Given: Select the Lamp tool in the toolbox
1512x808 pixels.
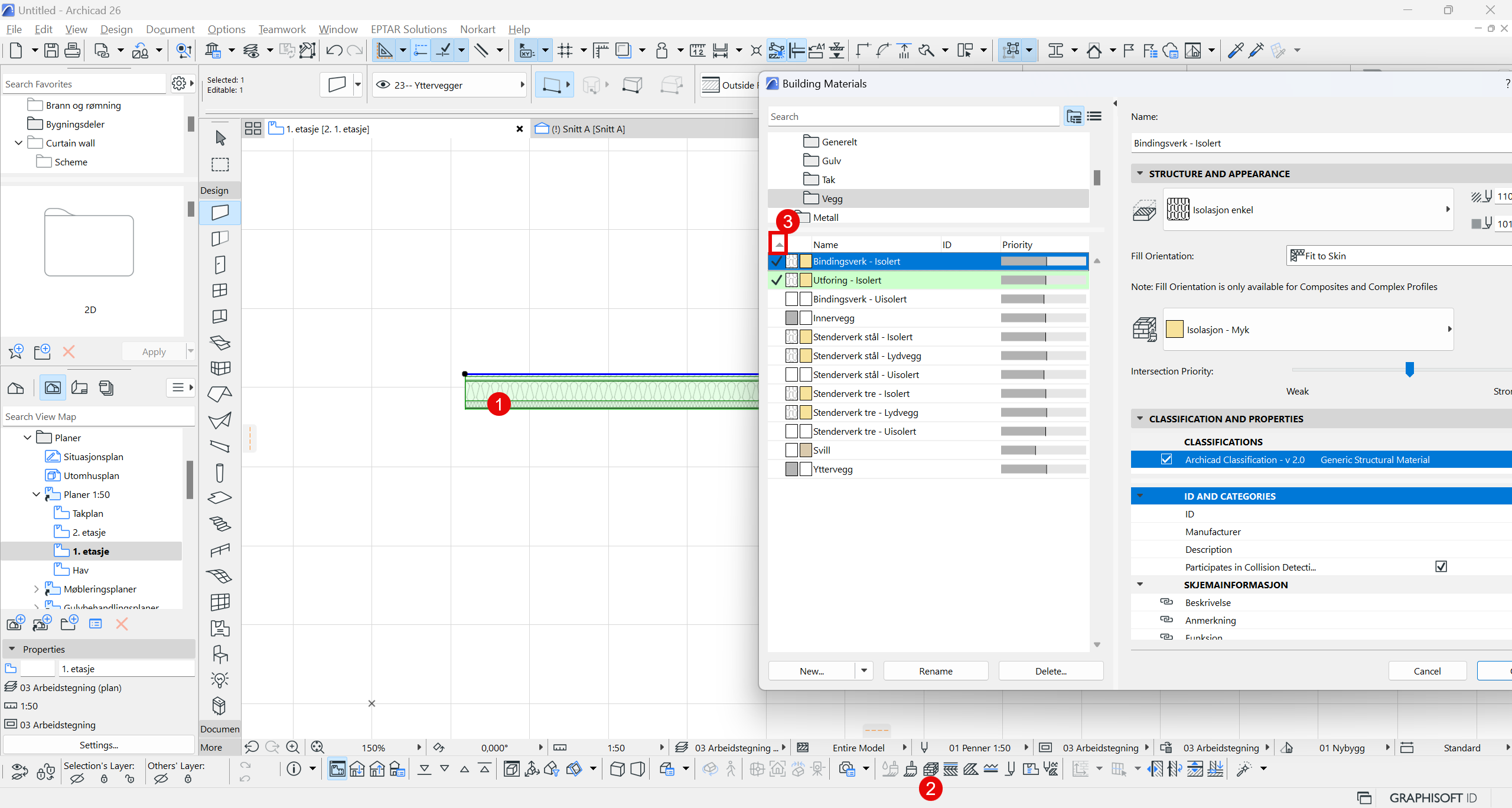Looking at the screenshot, I should tap(220, 680).
